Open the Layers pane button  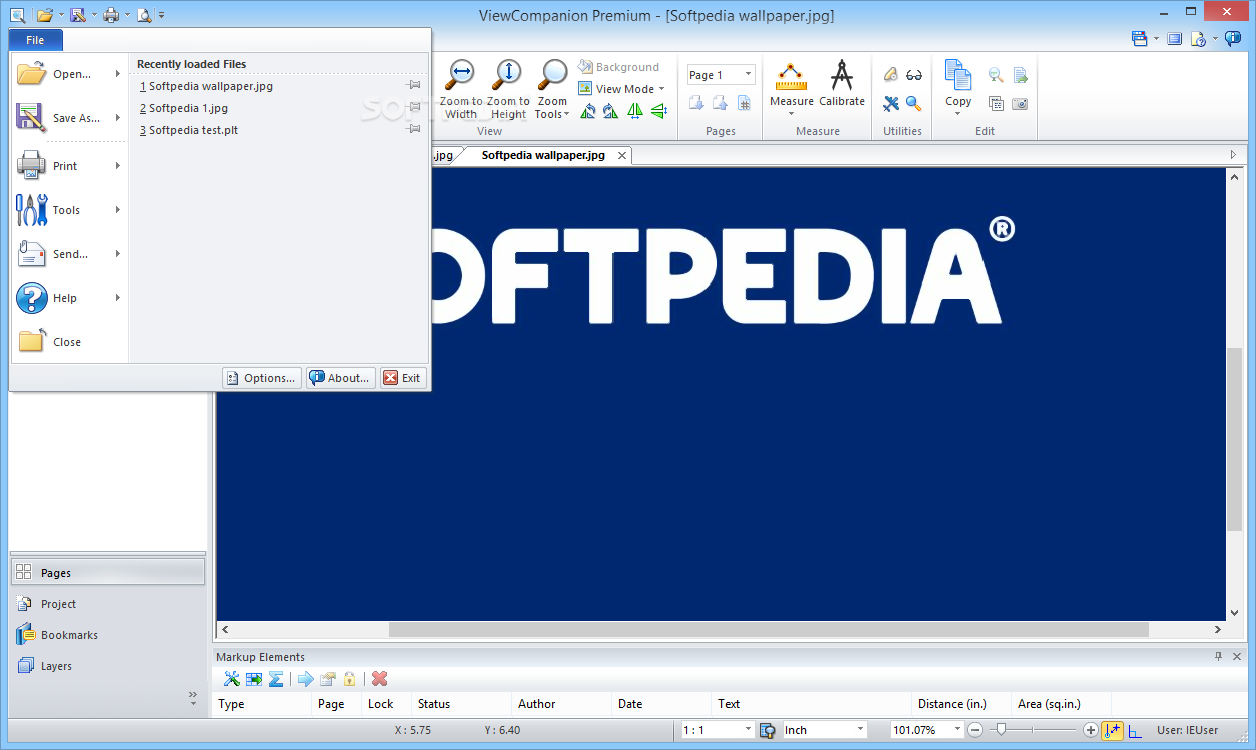[108, 666]
